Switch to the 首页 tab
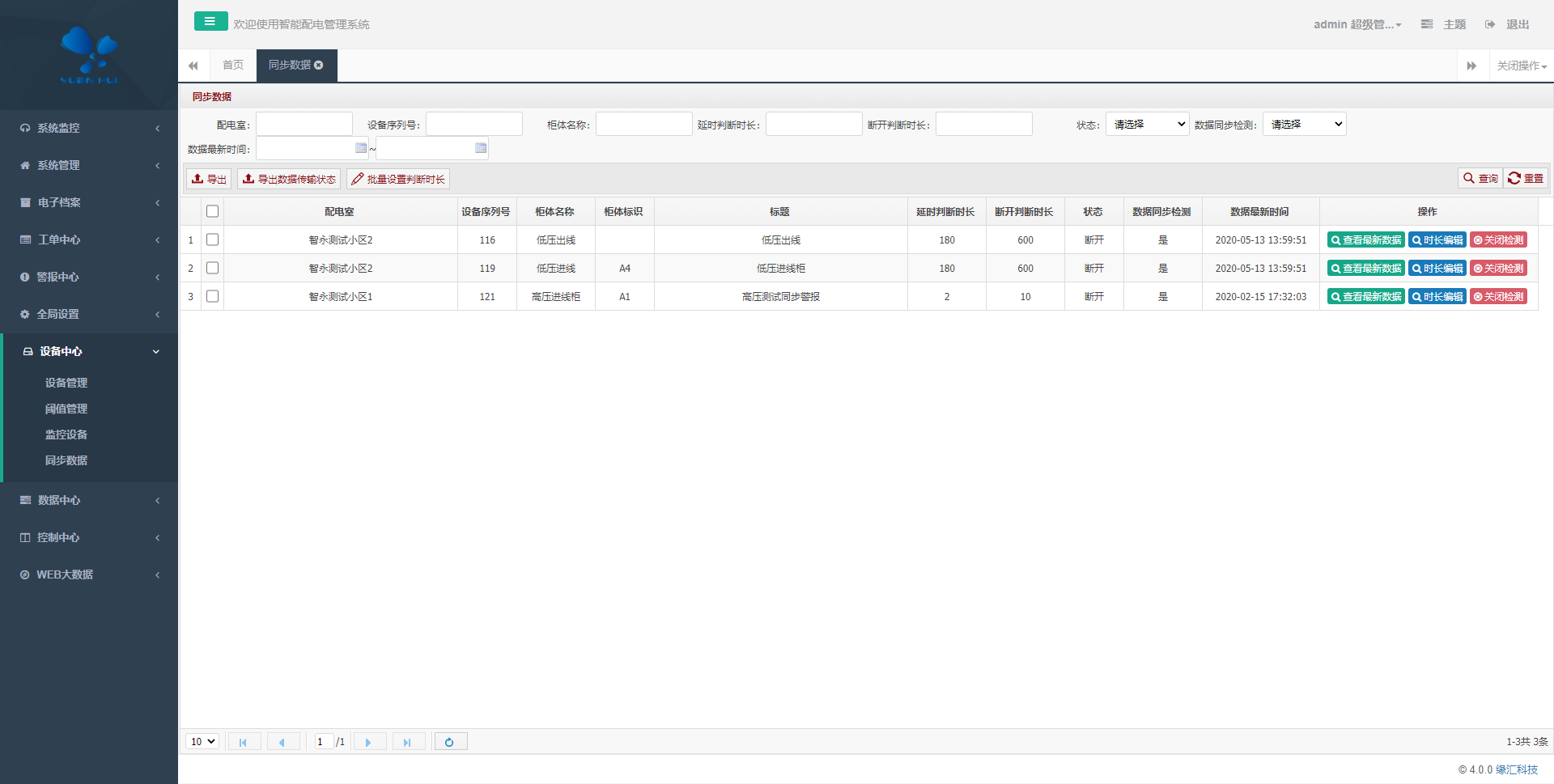Image resolution: width=1554 pixels, height=784 pixels. point(233,66)
